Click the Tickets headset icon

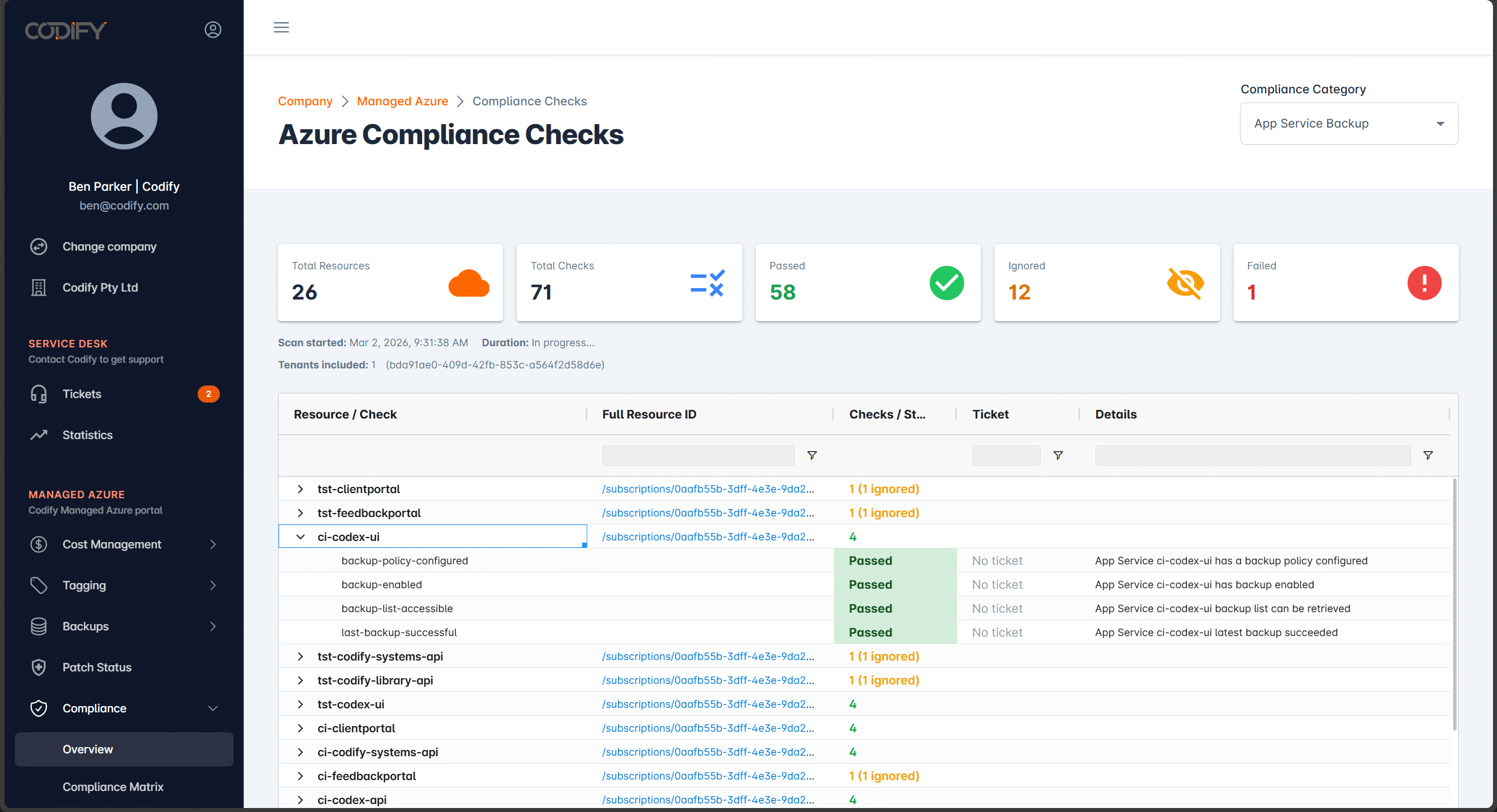click(39, 394)
